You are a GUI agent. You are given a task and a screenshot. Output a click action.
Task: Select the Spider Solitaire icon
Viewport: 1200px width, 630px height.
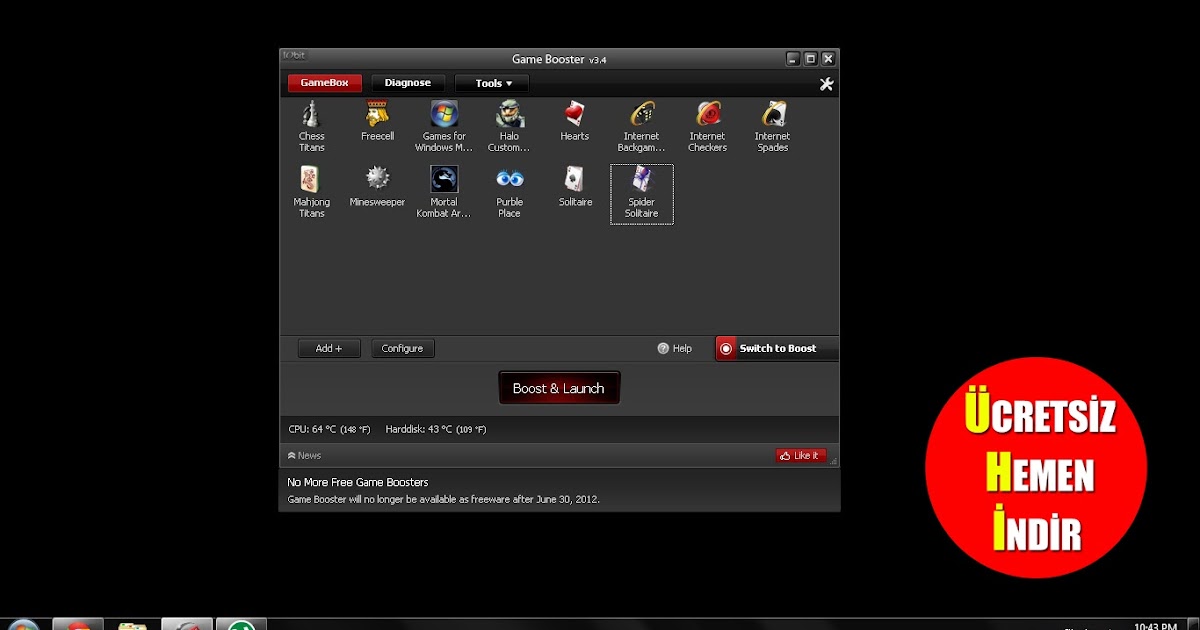click(x=641, y=179)
